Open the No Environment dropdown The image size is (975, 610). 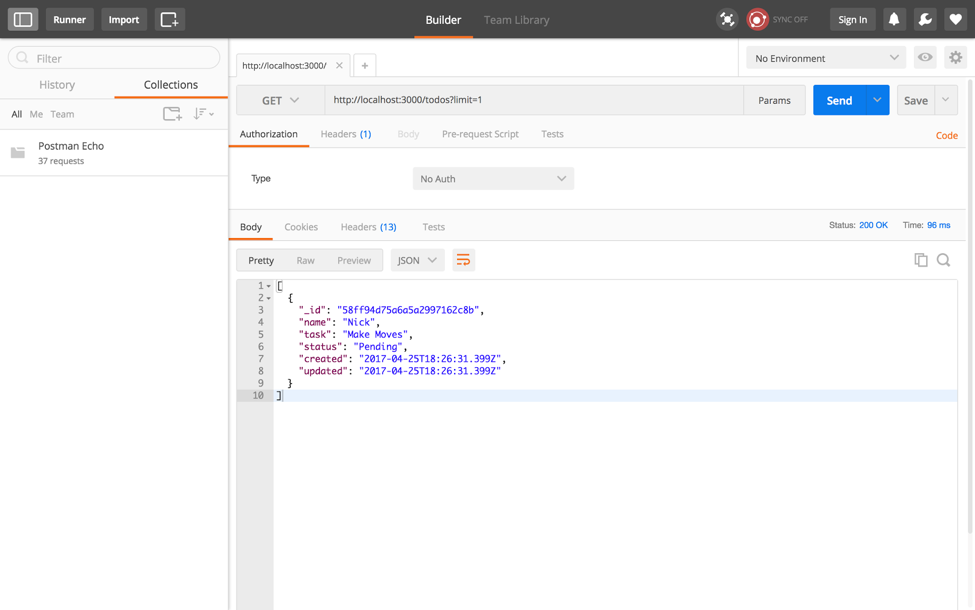point(825,57)
